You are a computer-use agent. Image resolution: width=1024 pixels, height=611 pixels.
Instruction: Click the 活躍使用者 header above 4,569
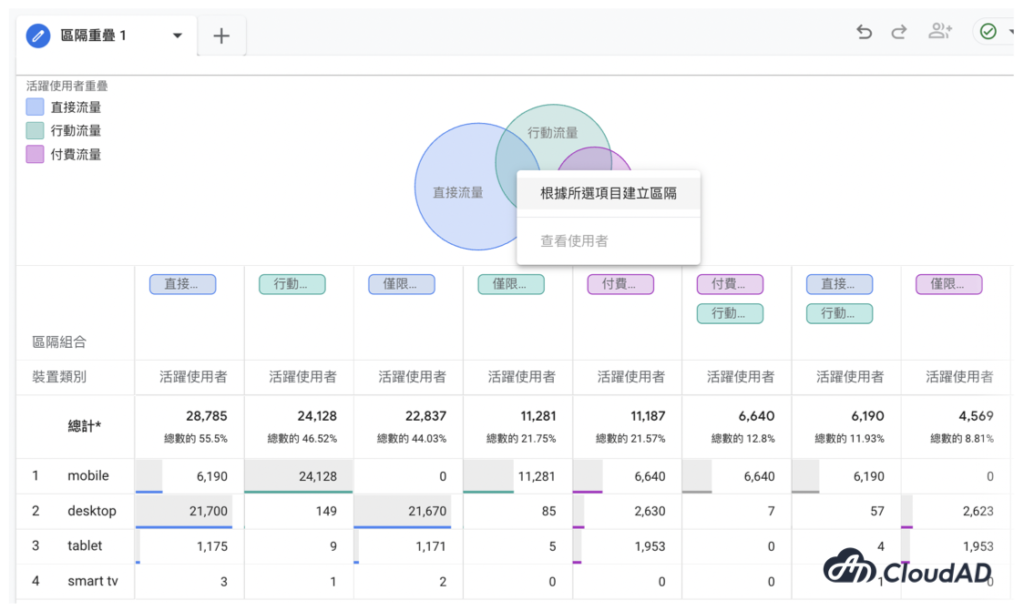click(960, 377)
